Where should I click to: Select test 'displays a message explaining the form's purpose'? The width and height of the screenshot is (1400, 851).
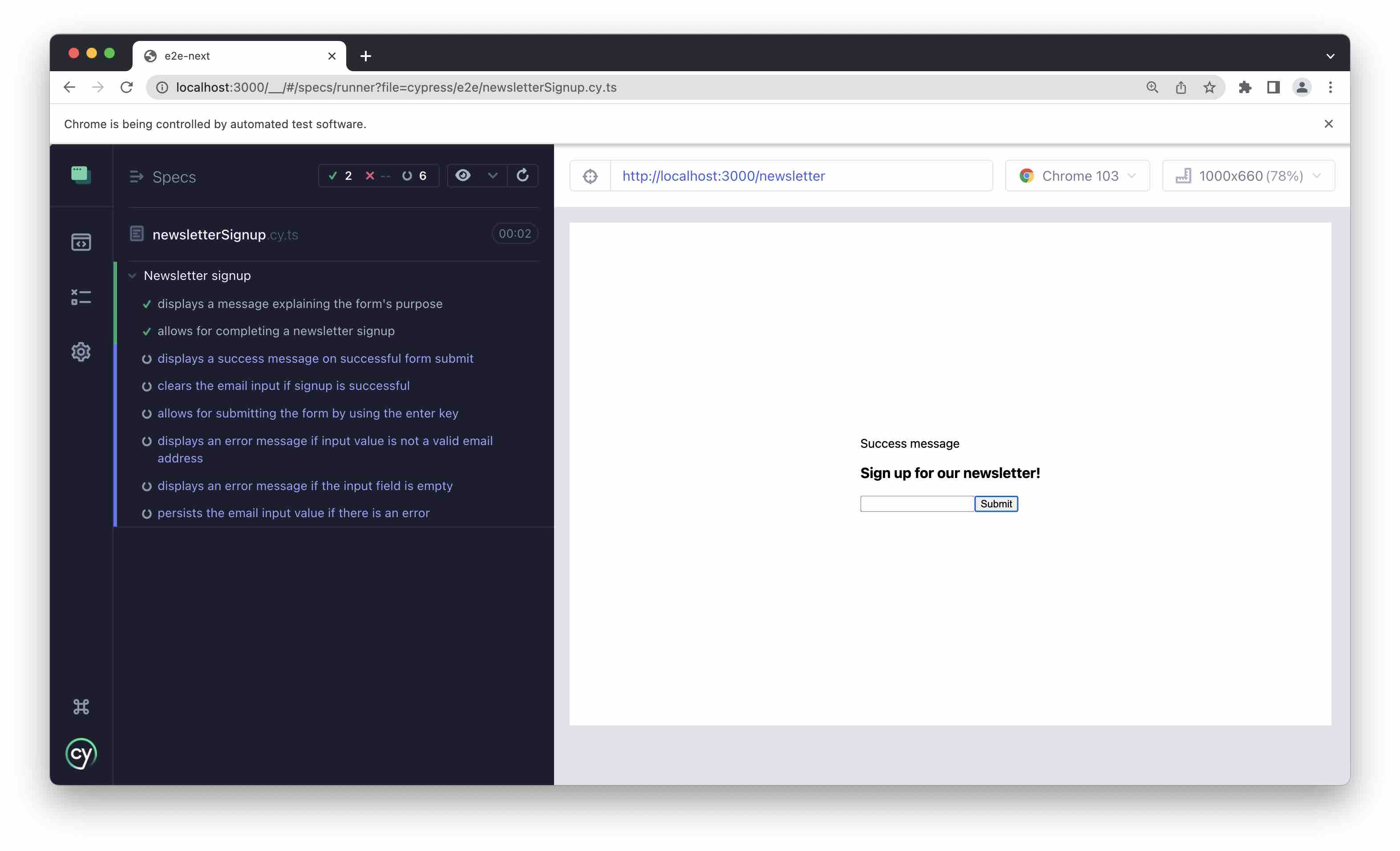pyautogui.click(x=299, y=304)
